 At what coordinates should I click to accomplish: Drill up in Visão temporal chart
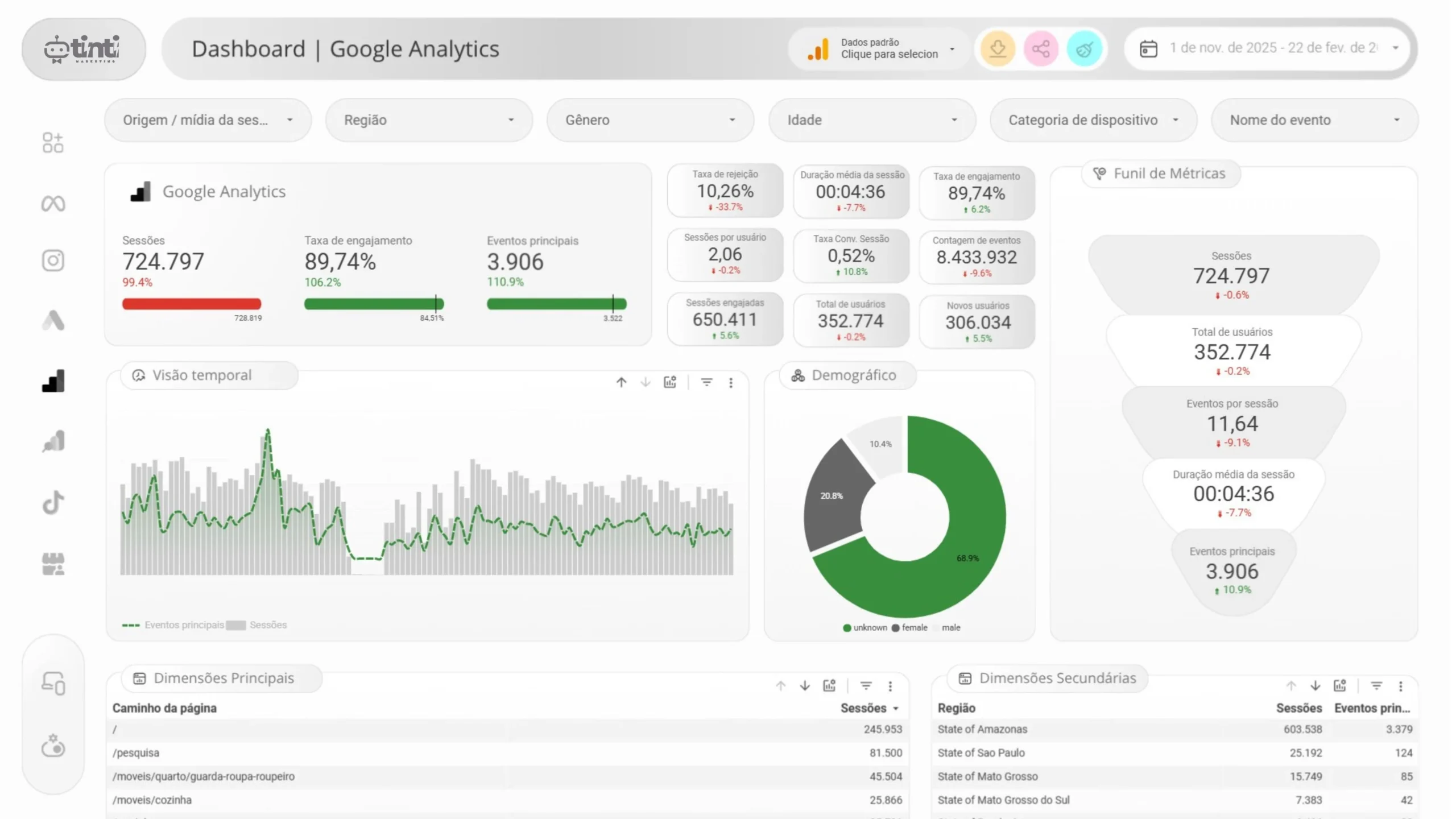point(621,382)
